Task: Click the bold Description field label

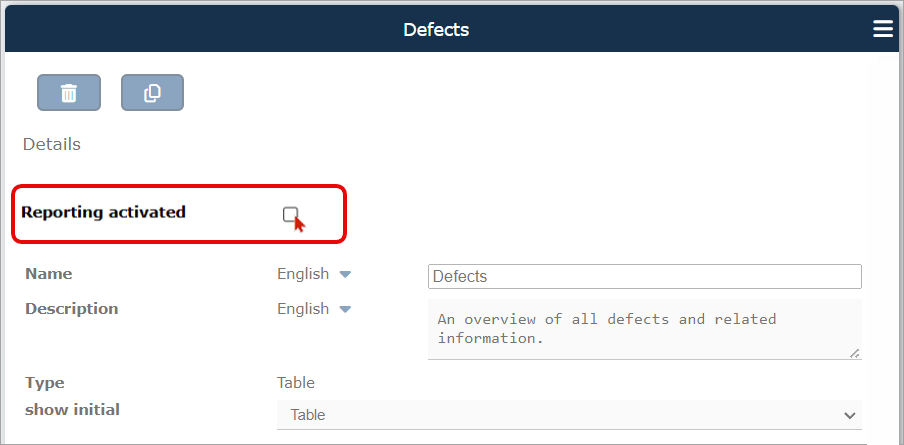Action: pos(71,309)
